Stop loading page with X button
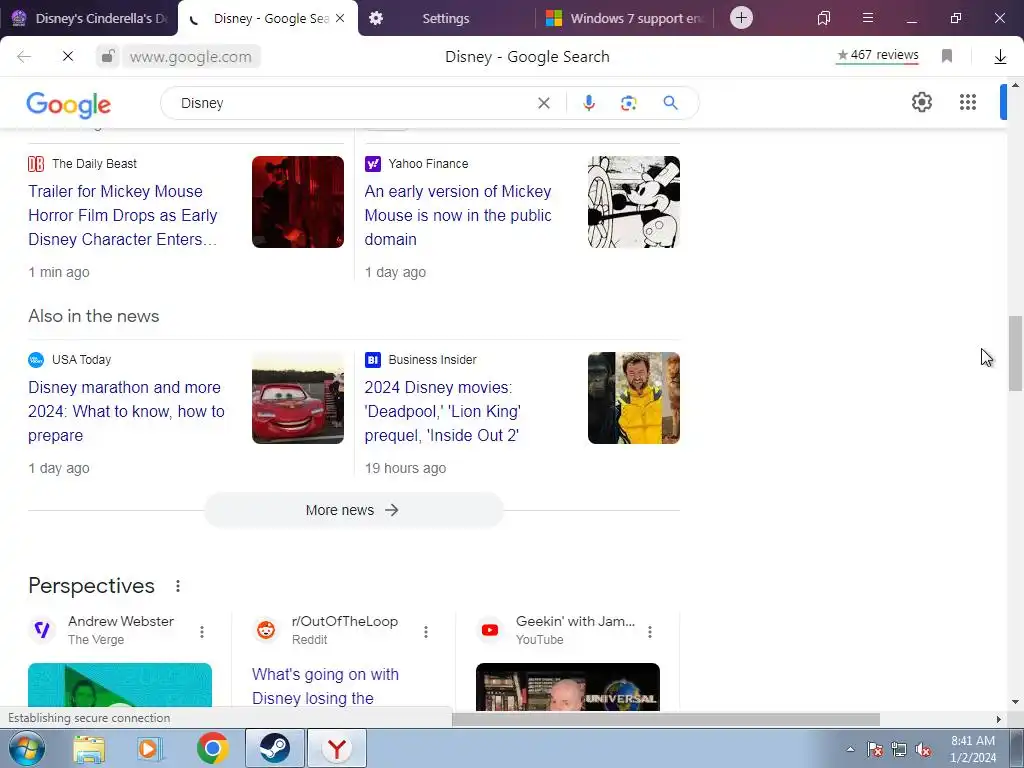Screen dimensions: 1024x768 coord(68,57)
